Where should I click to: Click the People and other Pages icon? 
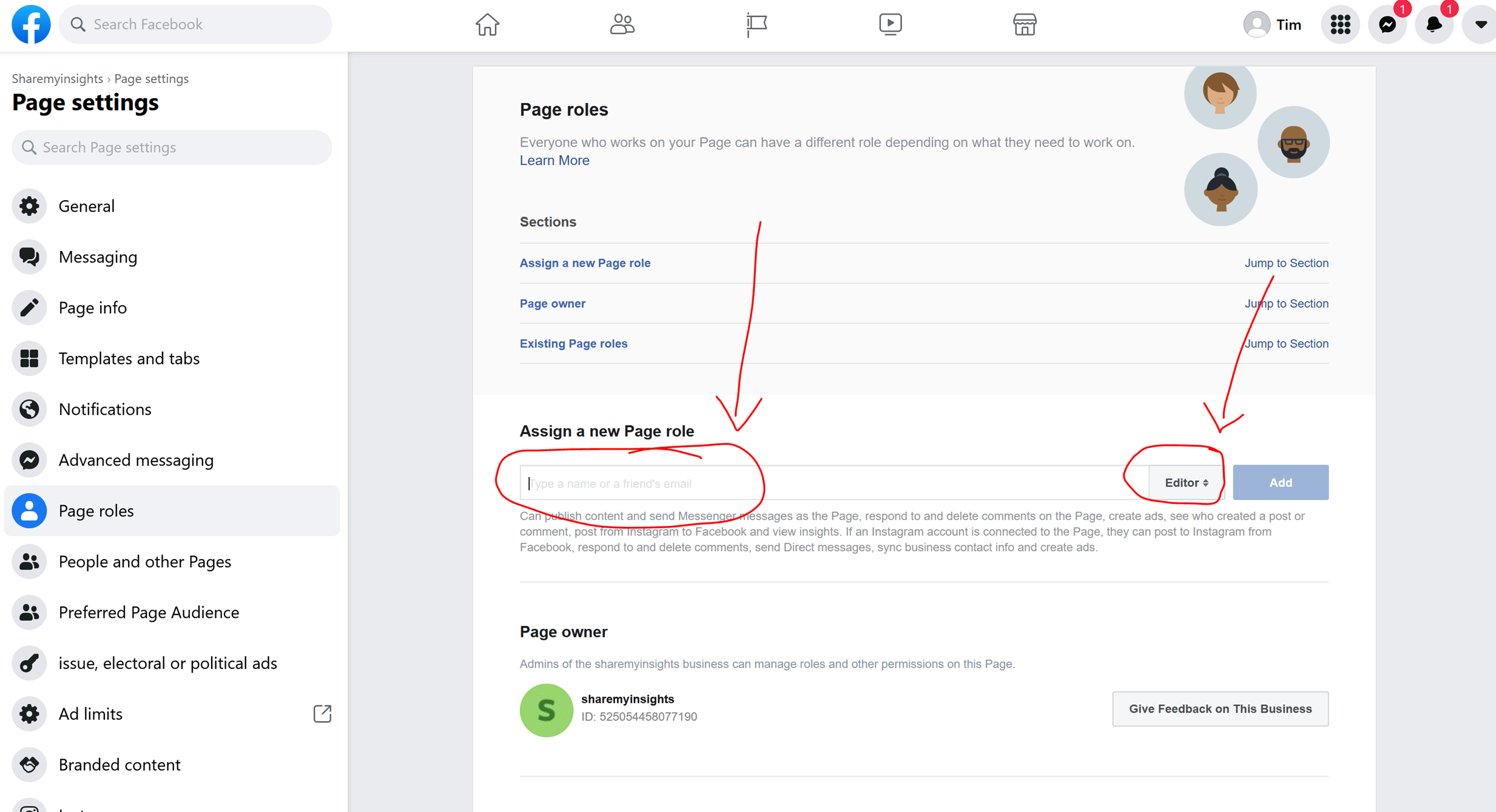coord(29,562)
